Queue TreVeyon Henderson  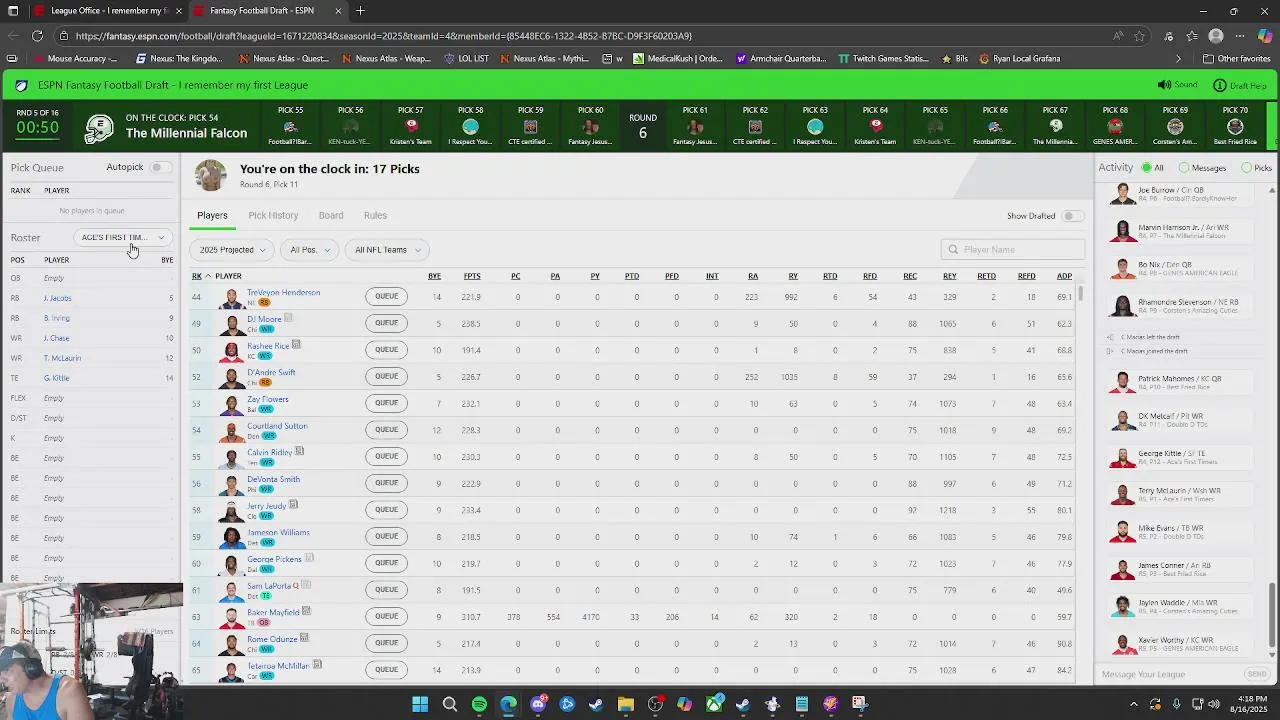[x=387, y=297]
